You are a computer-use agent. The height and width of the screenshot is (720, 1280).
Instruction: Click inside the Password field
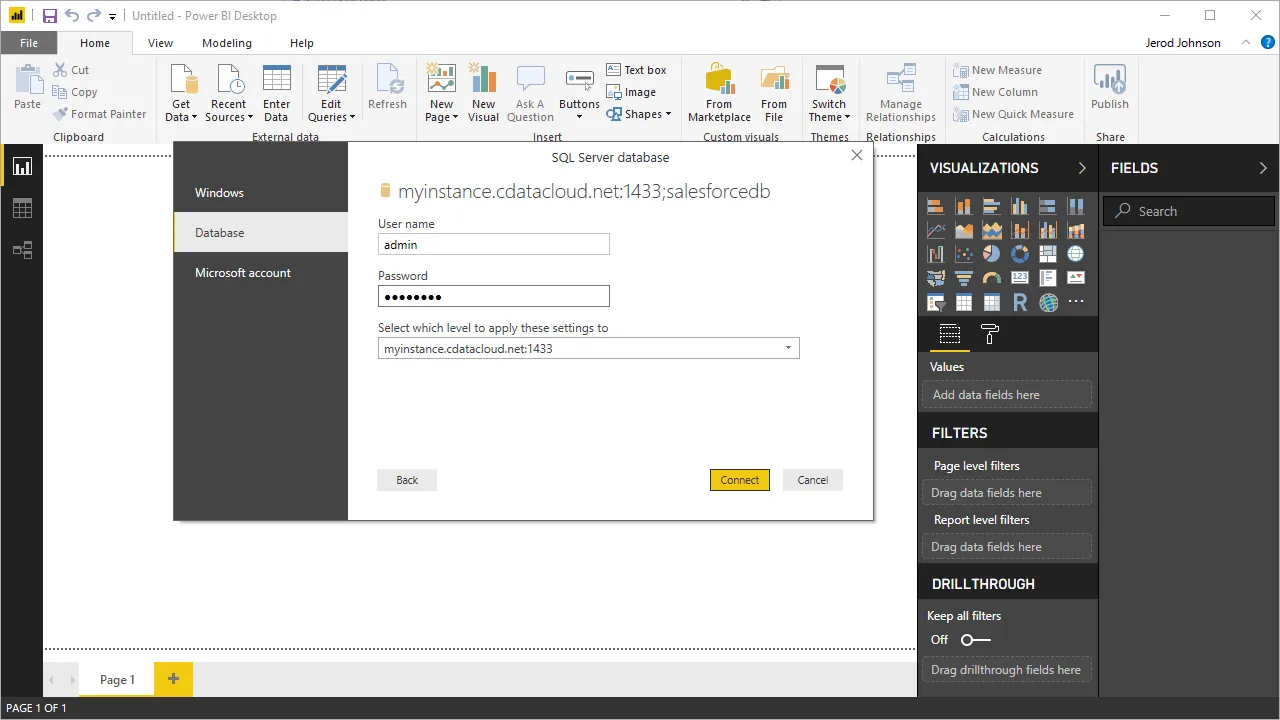coord(493,296)
